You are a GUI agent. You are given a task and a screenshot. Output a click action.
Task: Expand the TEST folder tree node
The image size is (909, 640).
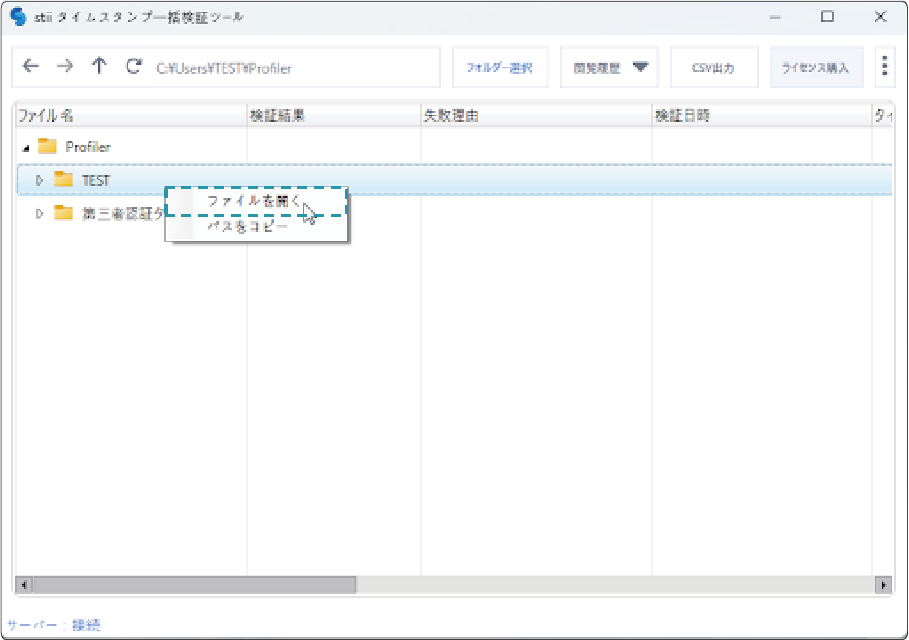[x=40, y=180]
